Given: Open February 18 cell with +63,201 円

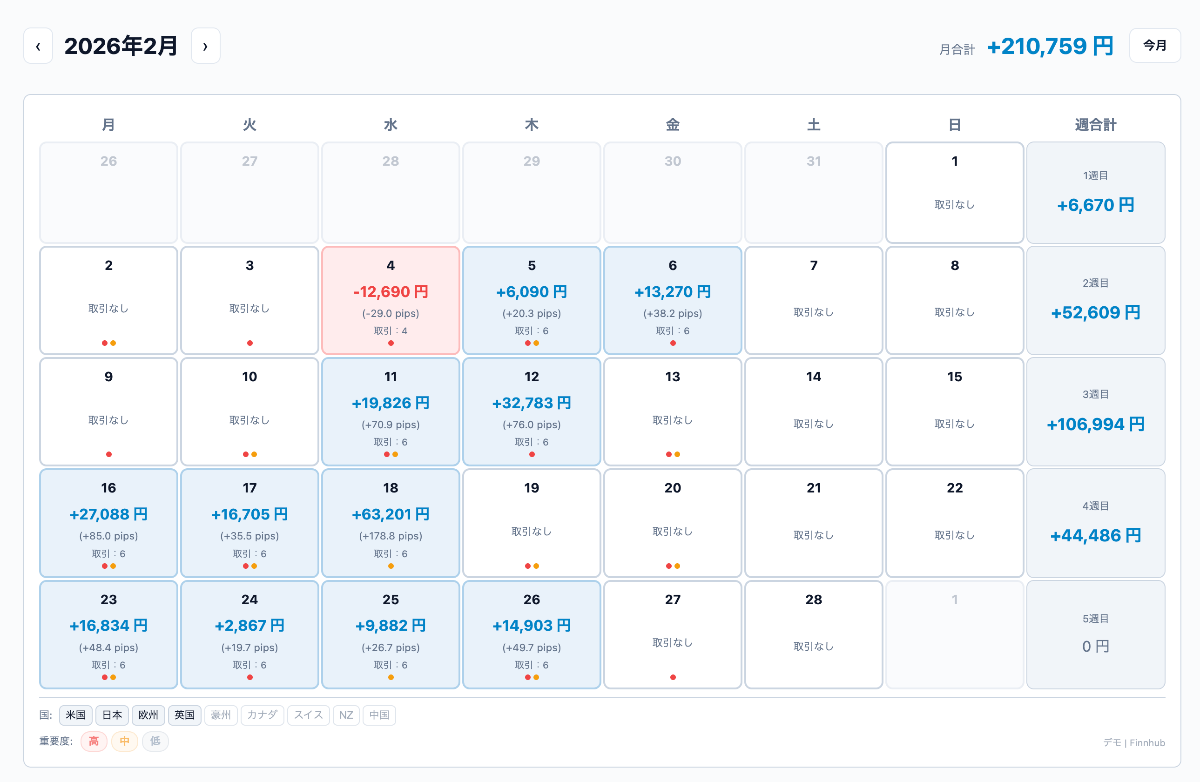Looking at the screenshot, I should coord(390,522).
